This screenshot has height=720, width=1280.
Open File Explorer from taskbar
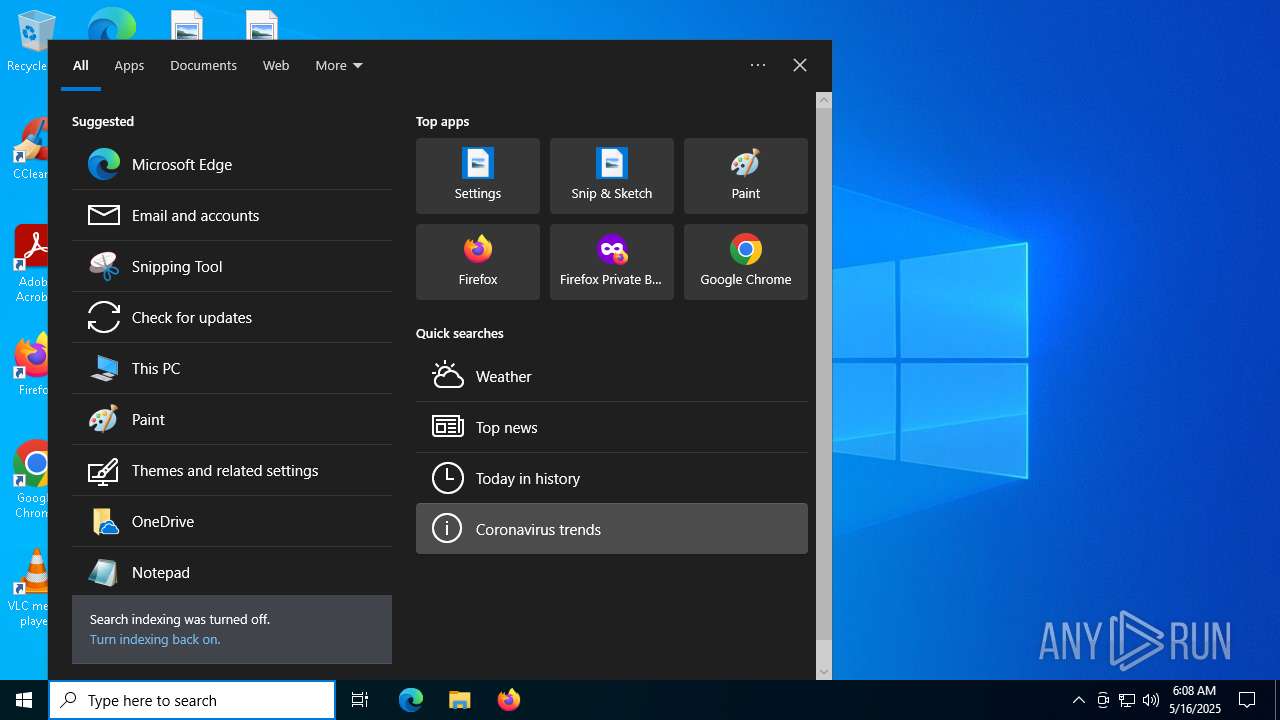click(459, 700)
